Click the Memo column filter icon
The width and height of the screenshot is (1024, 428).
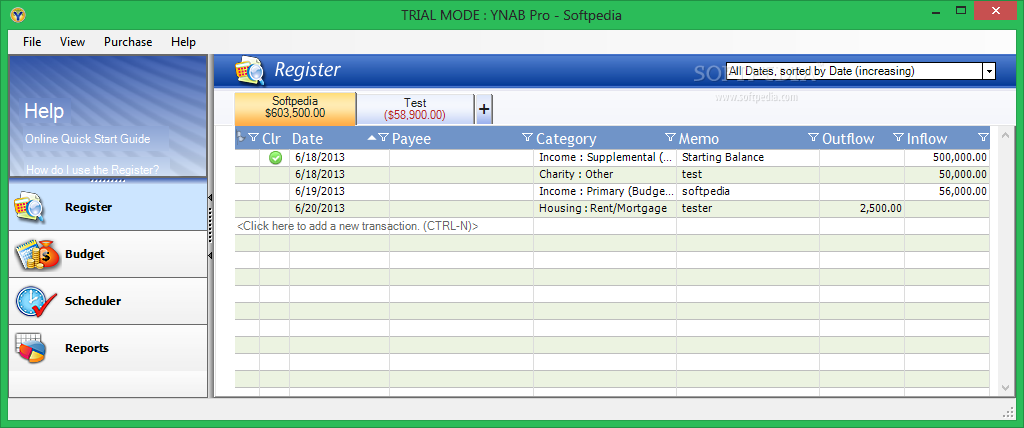tap(813, 137)
